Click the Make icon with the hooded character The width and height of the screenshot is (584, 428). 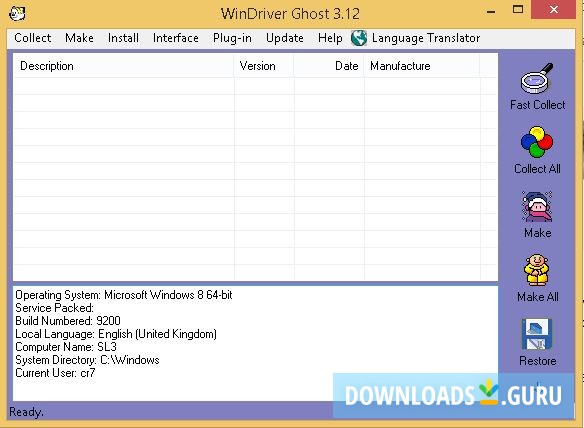[x=537, y=206]
